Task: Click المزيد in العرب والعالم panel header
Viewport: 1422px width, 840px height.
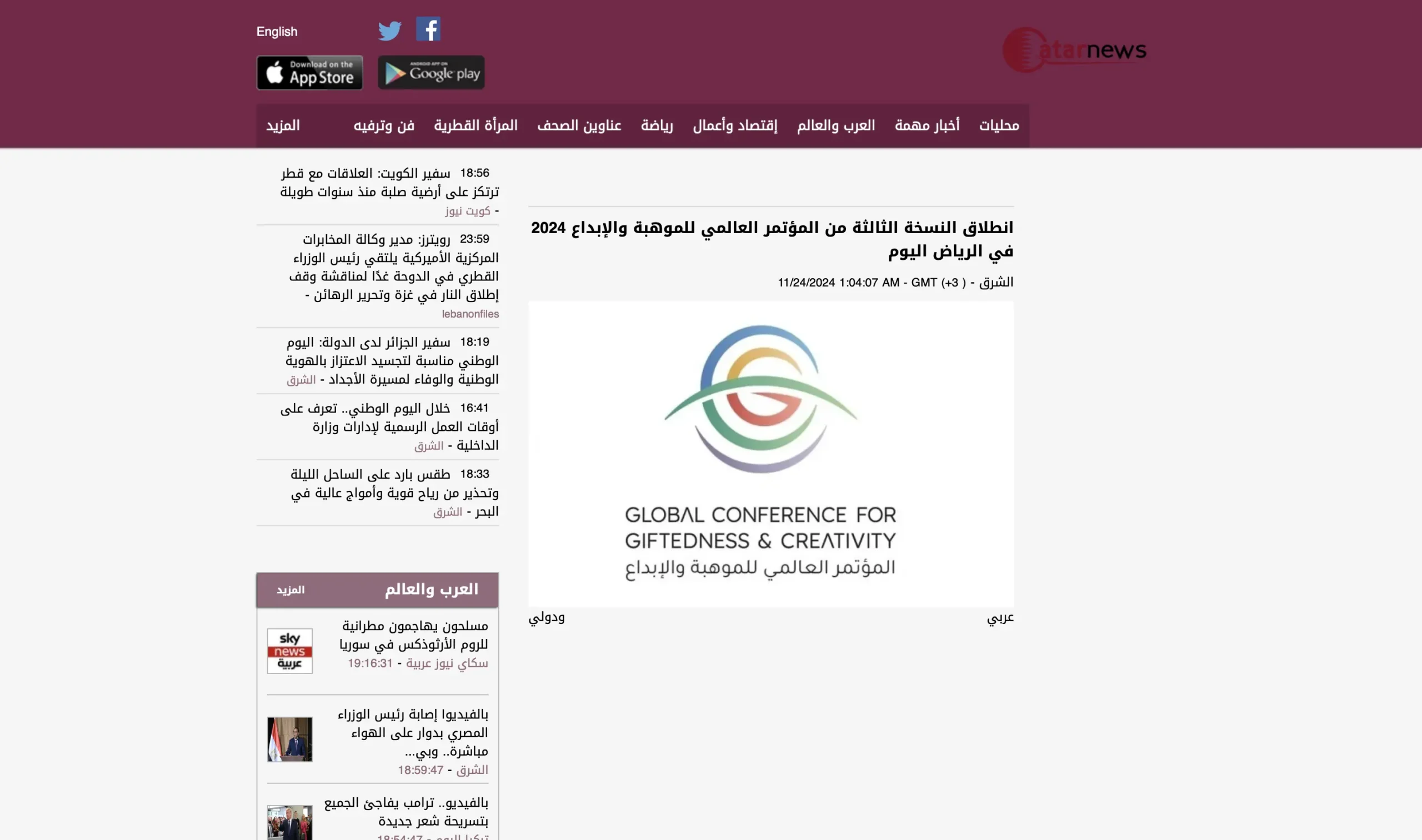Action: point(291,590)
